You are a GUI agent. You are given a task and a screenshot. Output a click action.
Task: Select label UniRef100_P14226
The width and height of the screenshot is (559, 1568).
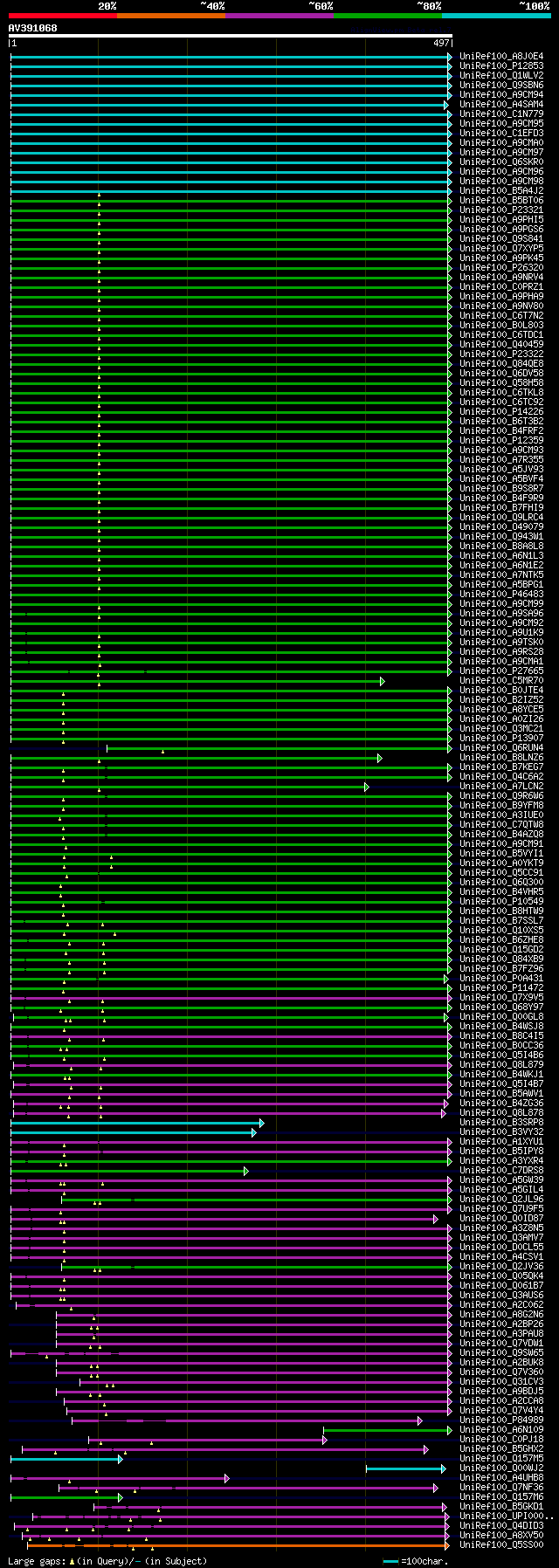[x=501, y=412]
